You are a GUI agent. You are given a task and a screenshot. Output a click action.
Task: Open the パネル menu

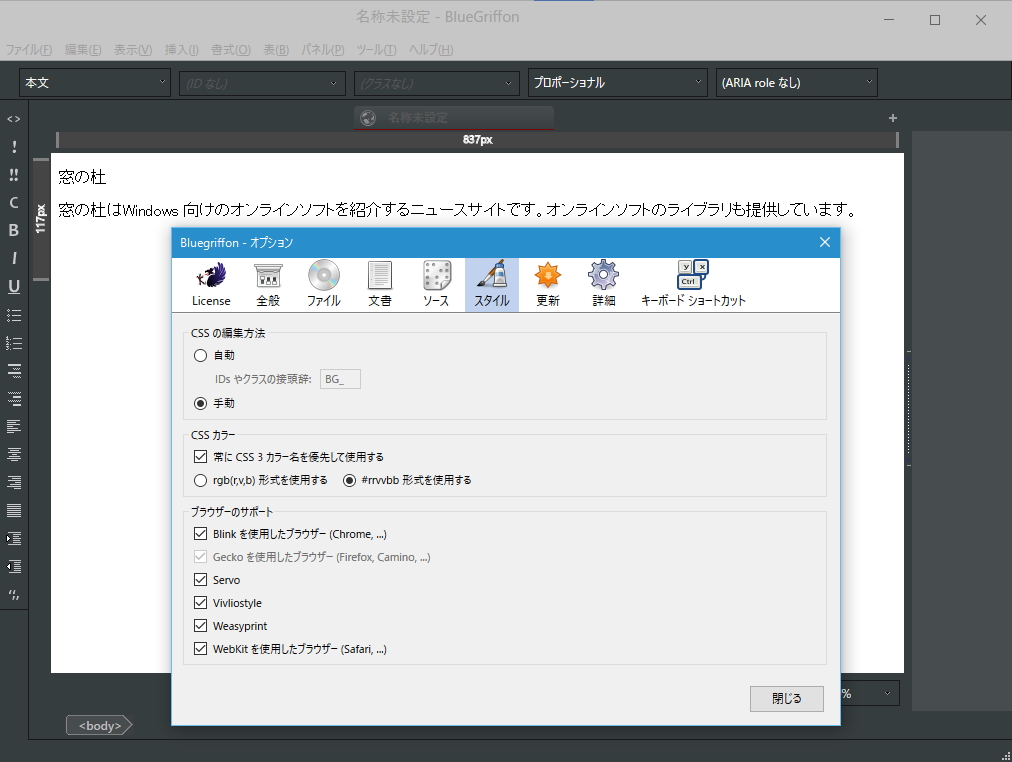[323, 50]
